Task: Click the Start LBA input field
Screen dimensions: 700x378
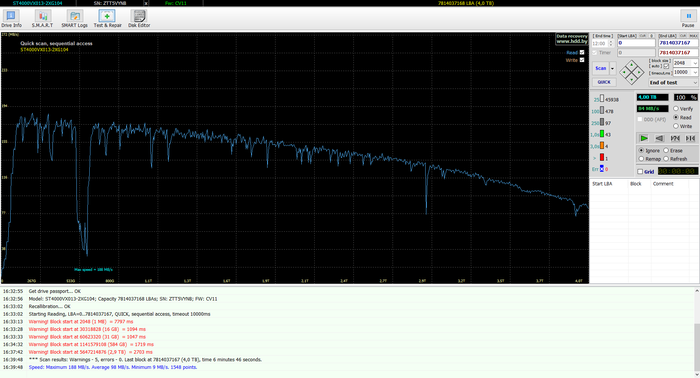Action: coord(636,43)
